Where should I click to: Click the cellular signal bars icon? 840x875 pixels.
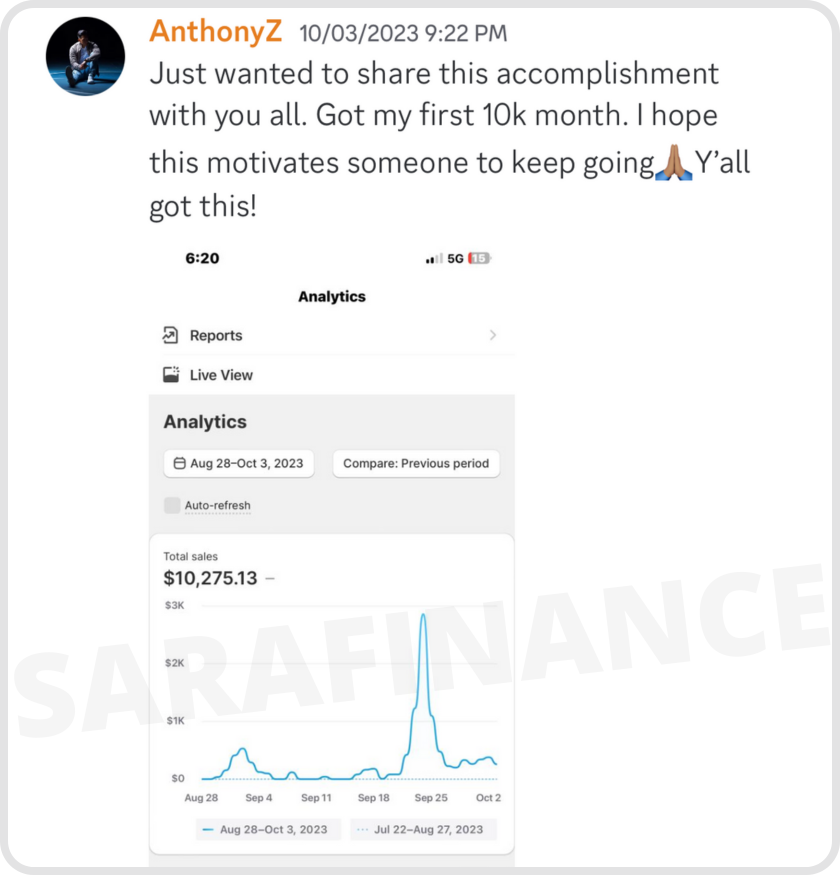click(433, 258)
